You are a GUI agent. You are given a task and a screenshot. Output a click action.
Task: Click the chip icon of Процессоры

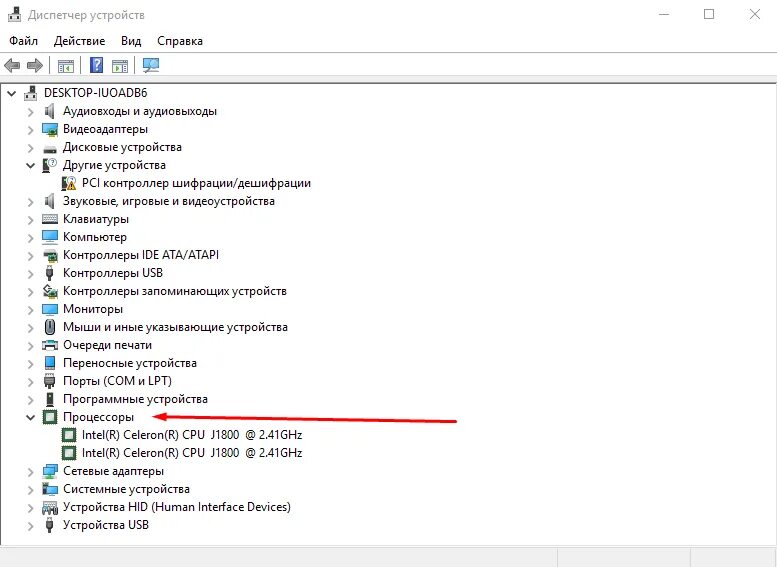tap(50, 417)
